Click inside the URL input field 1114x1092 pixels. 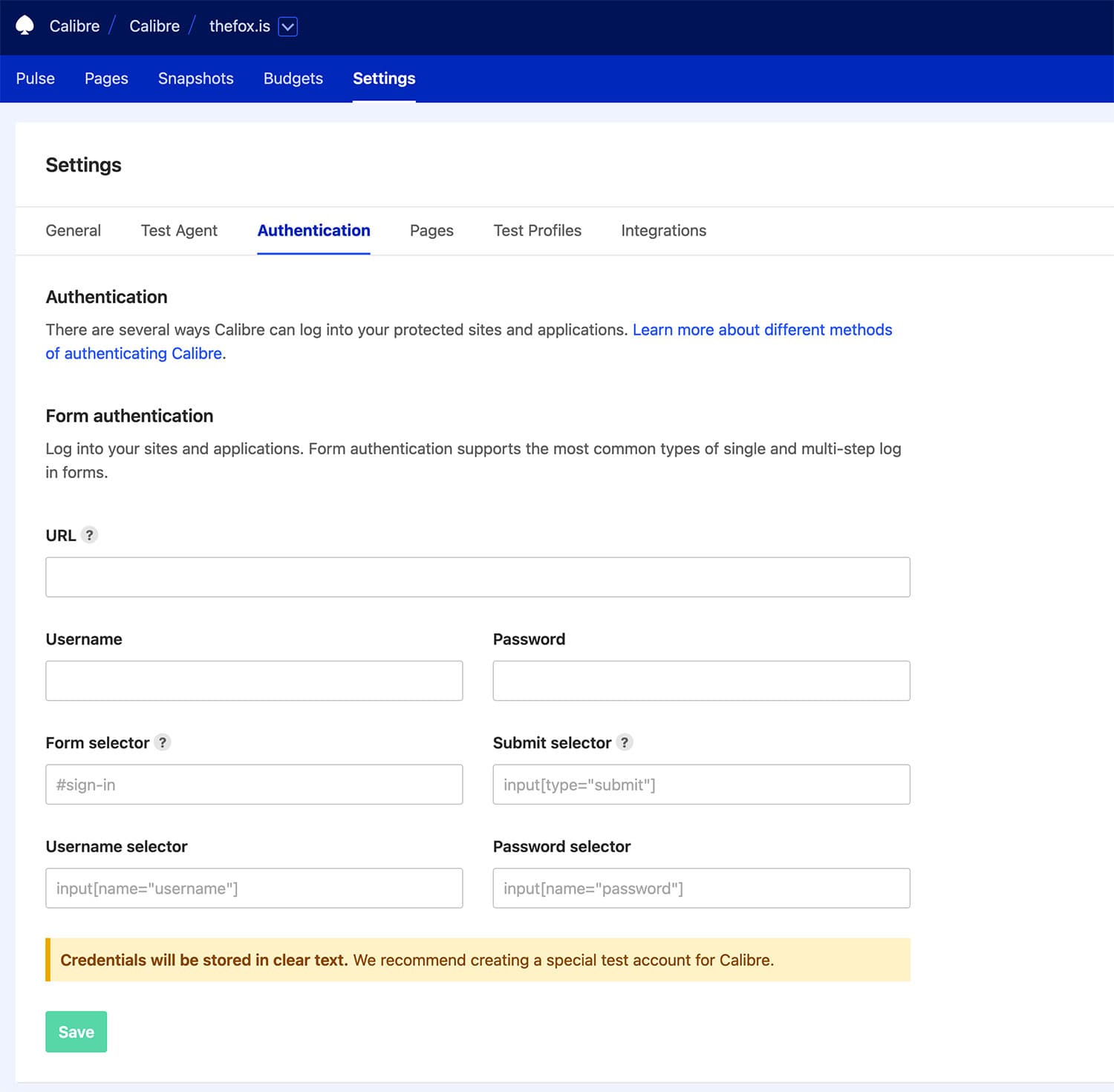478,576
